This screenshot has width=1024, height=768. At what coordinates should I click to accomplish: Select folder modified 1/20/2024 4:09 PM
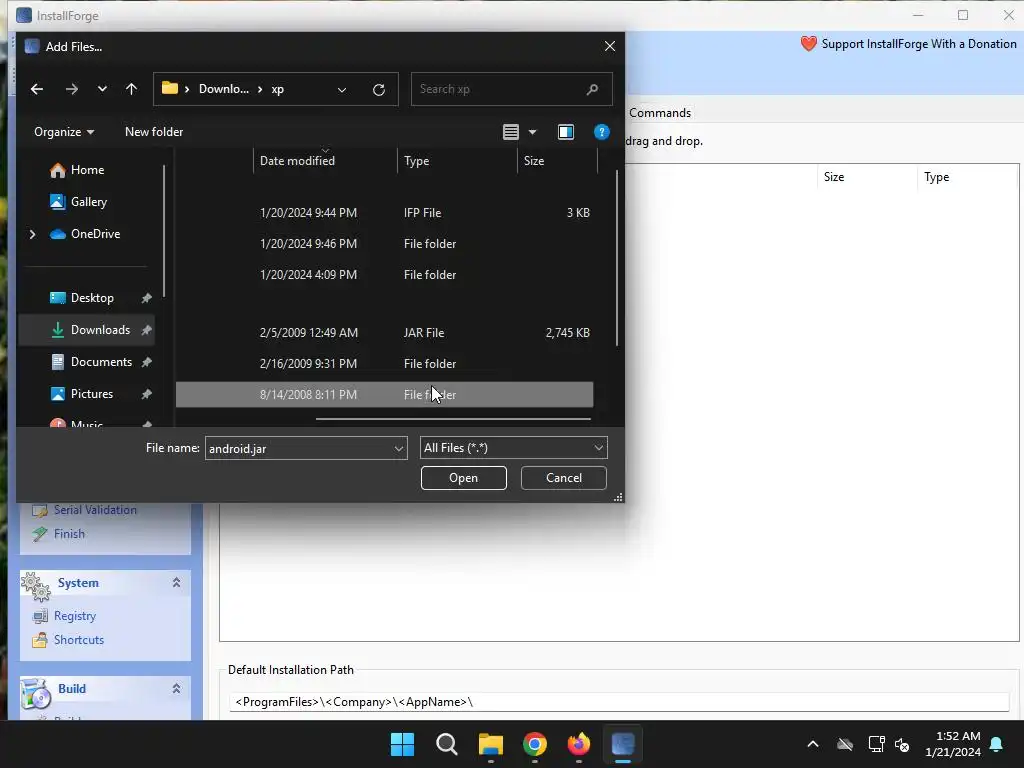click(x=385, y=275)
